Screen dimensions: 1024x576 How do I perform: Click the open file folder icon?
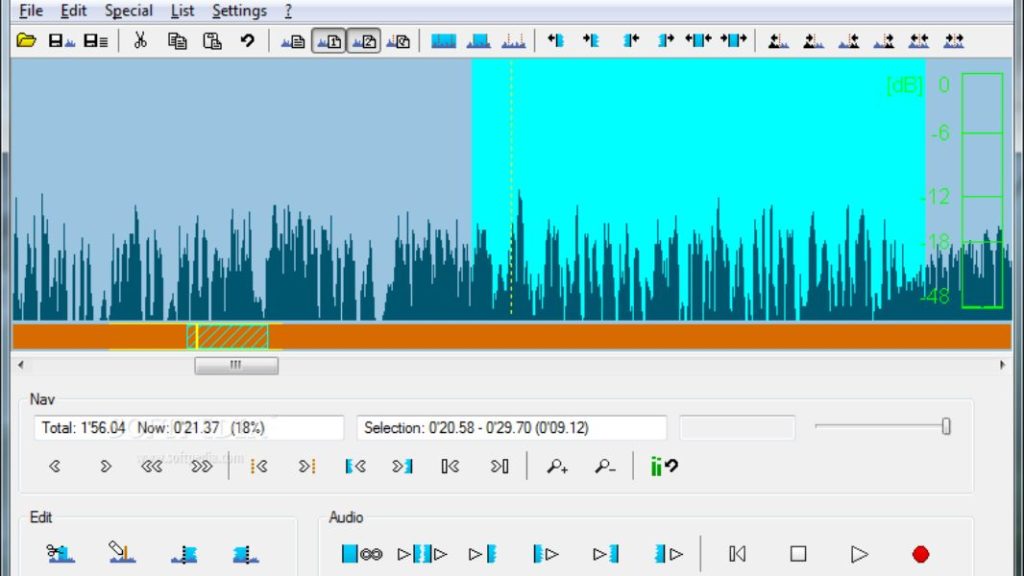click(27, 41)
